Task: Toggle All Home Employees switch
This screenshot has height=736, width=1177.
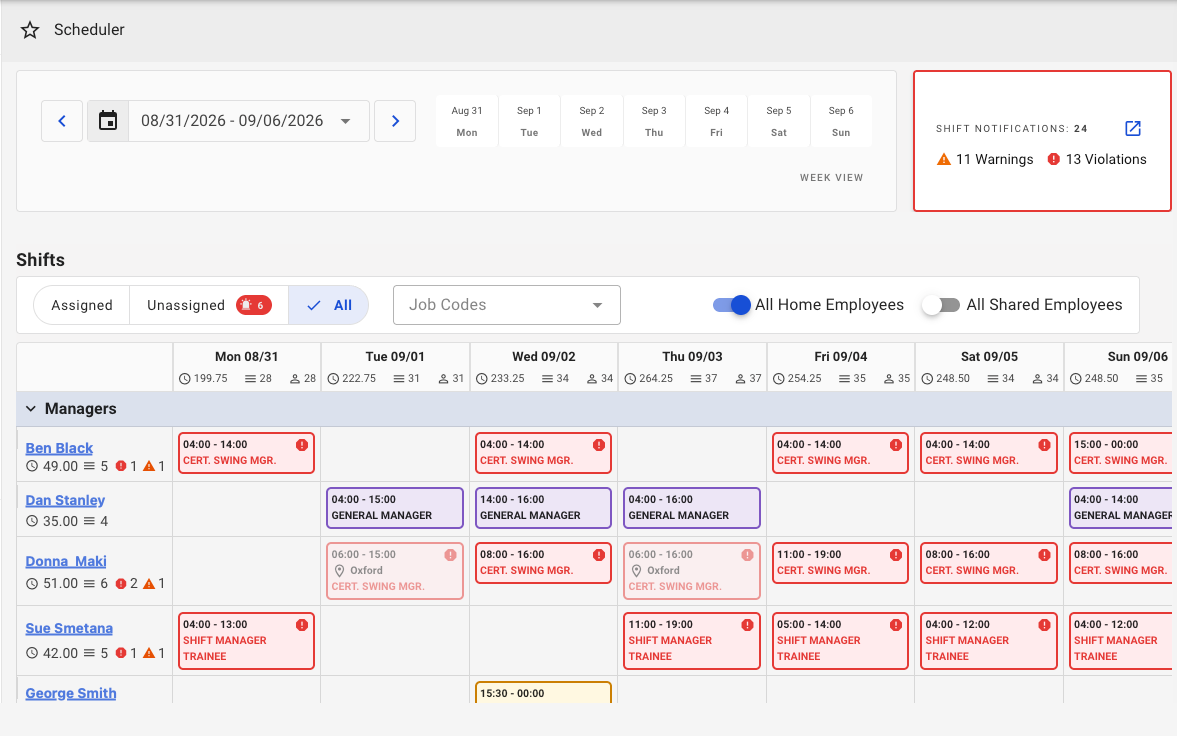Action: tap(732, 305)
